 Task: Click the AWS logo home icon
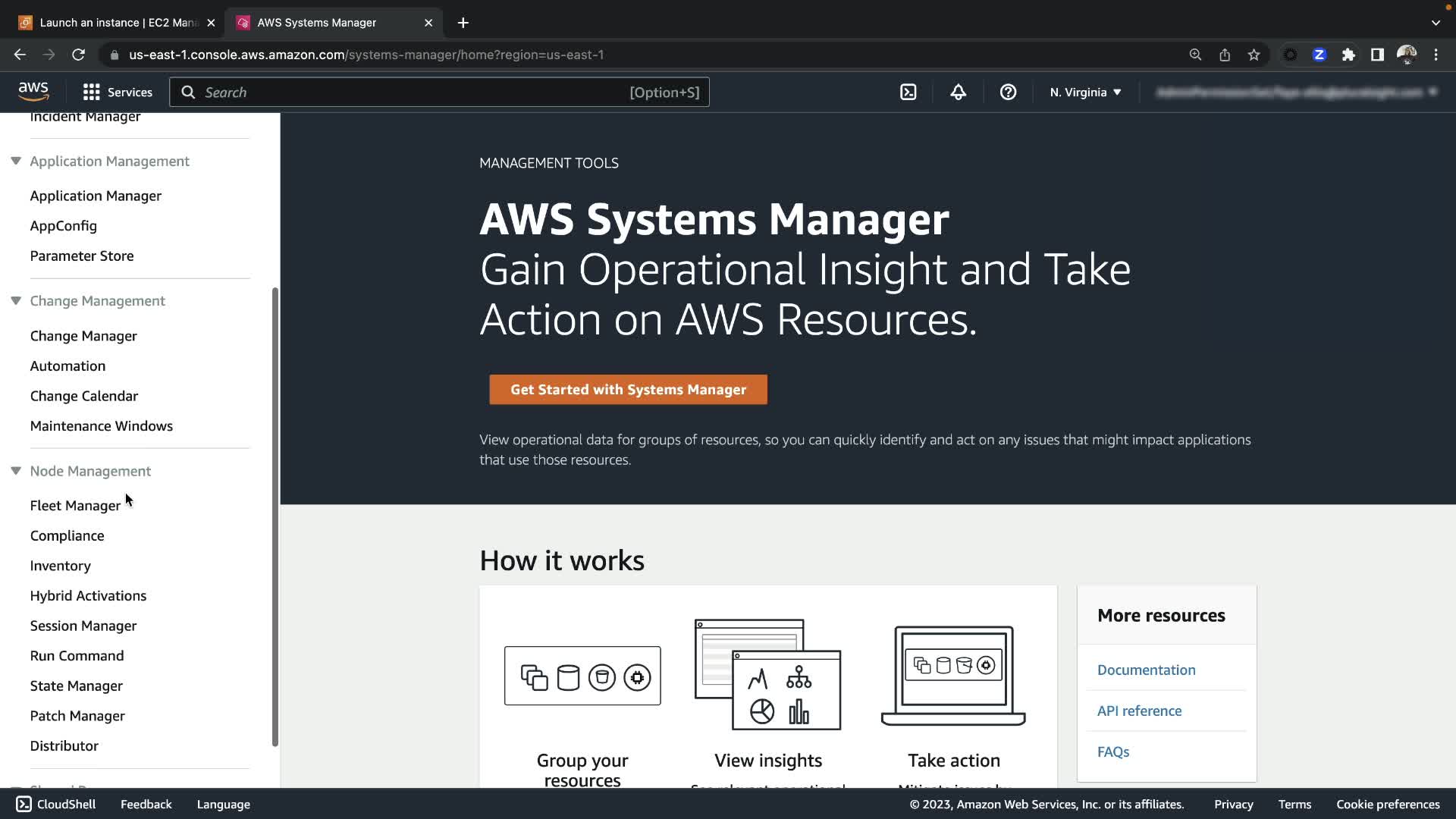33,92
